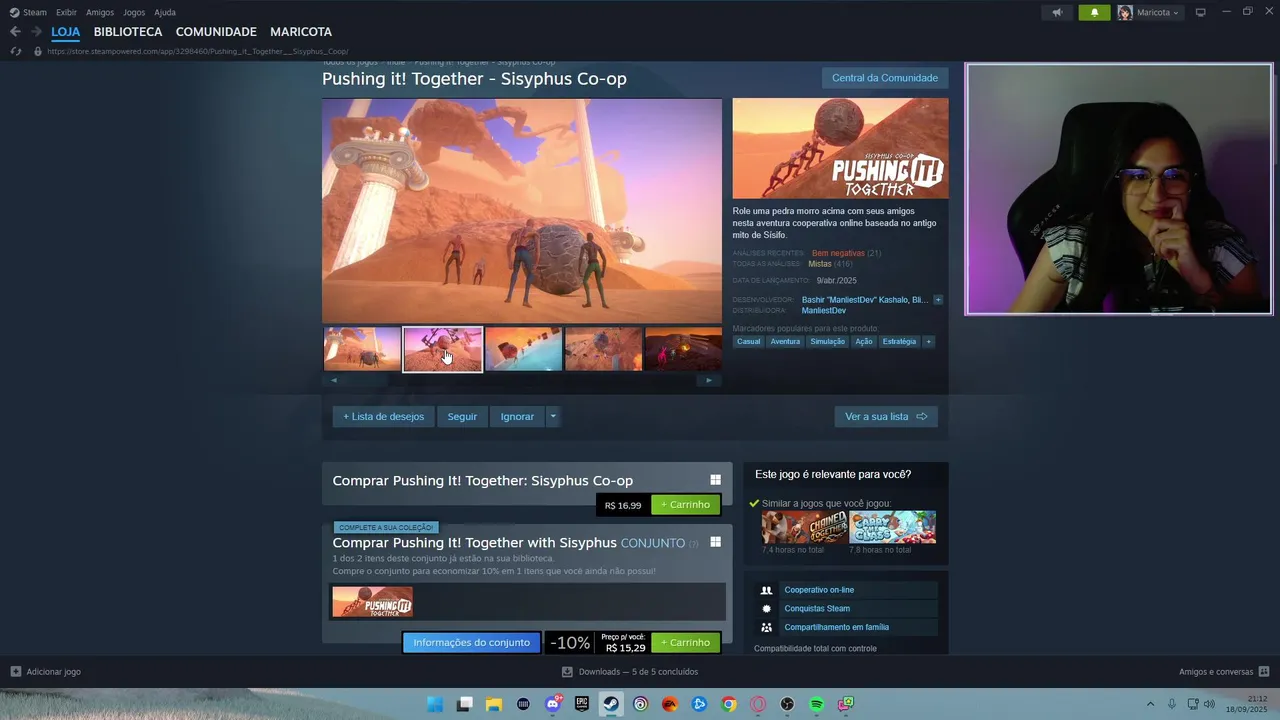Screen dimensions: 1280x720
Task: Add game to Lista de desejos
Action: pos(384,417)
